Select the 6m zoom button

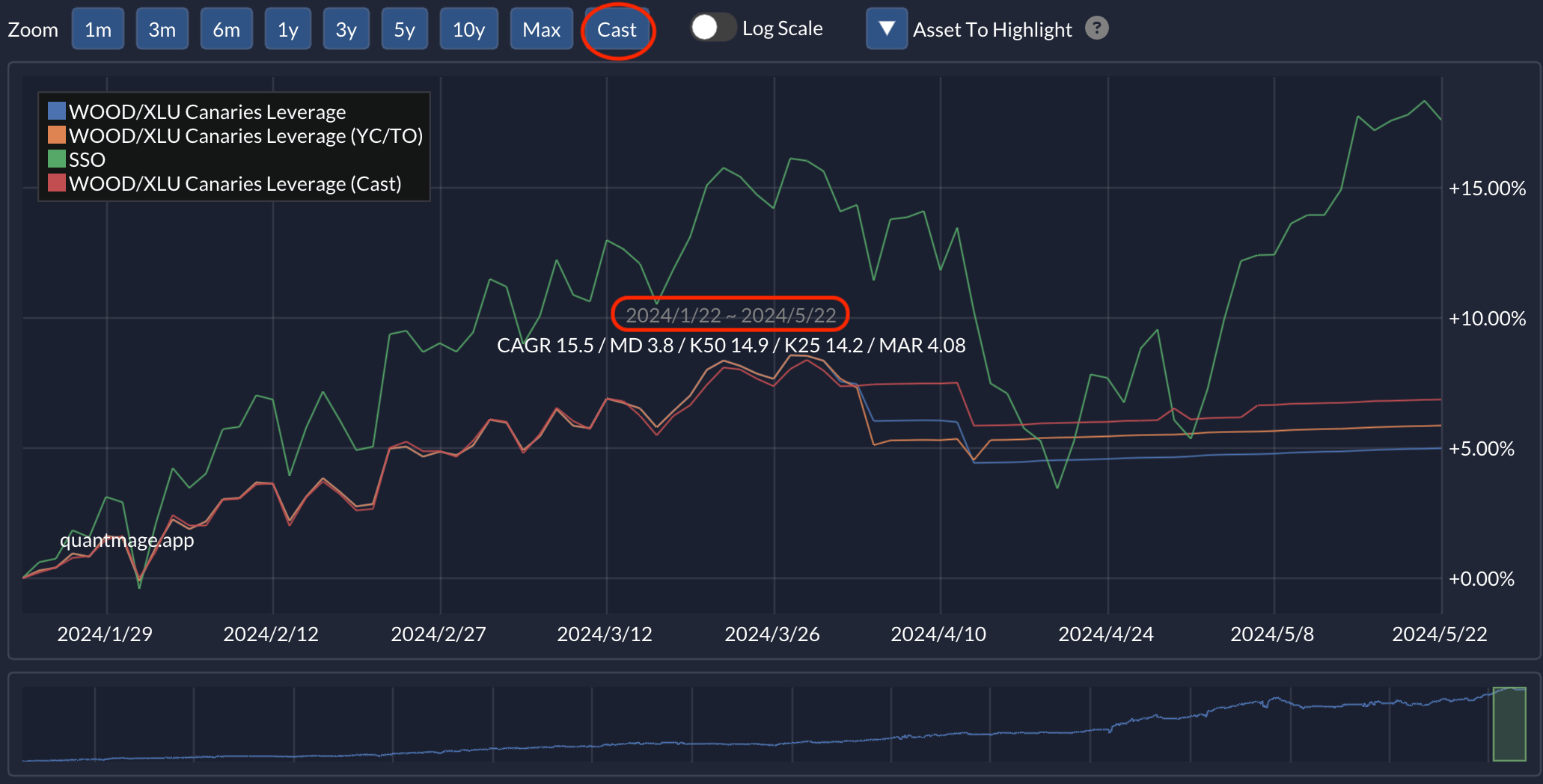[227, 29]
